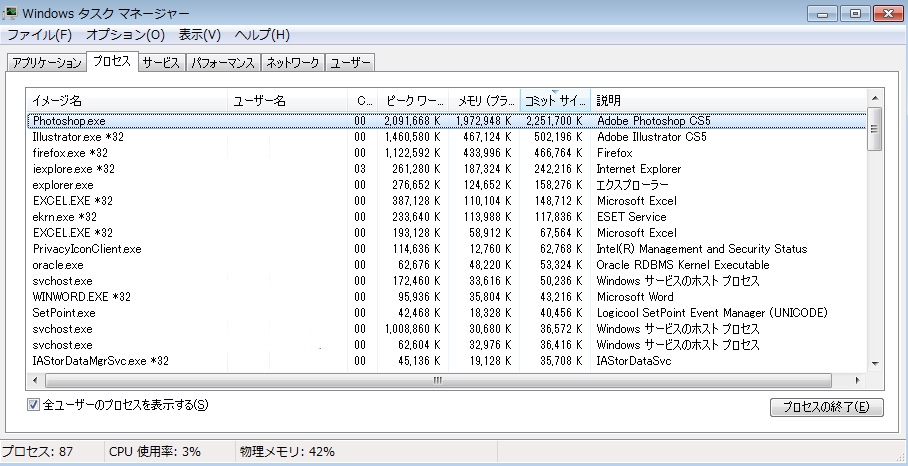Image resolution: width=908 pixels, height=466 pixels.
Task: Switch to the アプリケーション tab
Action: [46, 63]
